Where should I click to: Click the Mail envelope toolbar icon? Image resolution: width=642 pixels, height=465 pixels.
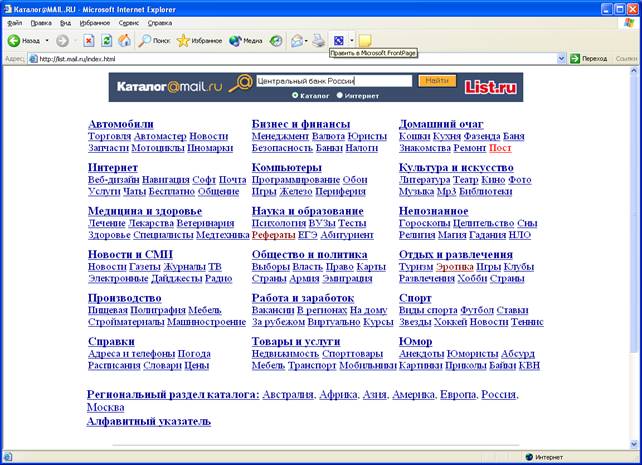pyautogui.click(x=296, y=41)
